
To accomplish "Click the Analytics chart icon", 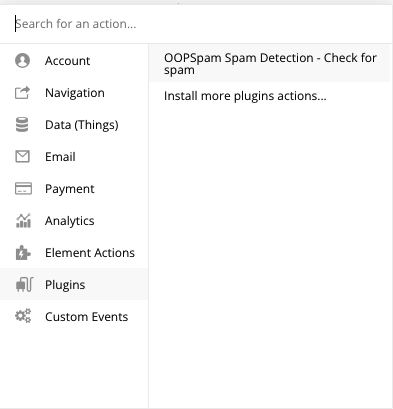I will coord(23,221).
